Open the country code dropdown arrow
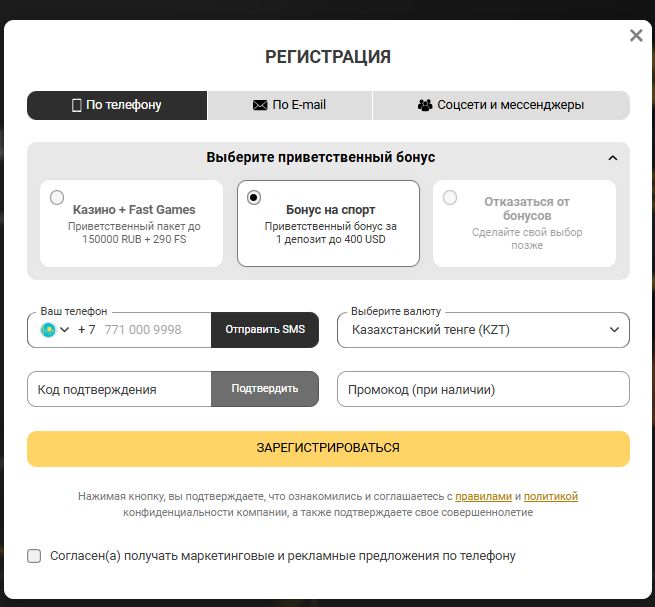655x607 pixels. [64, 330]
